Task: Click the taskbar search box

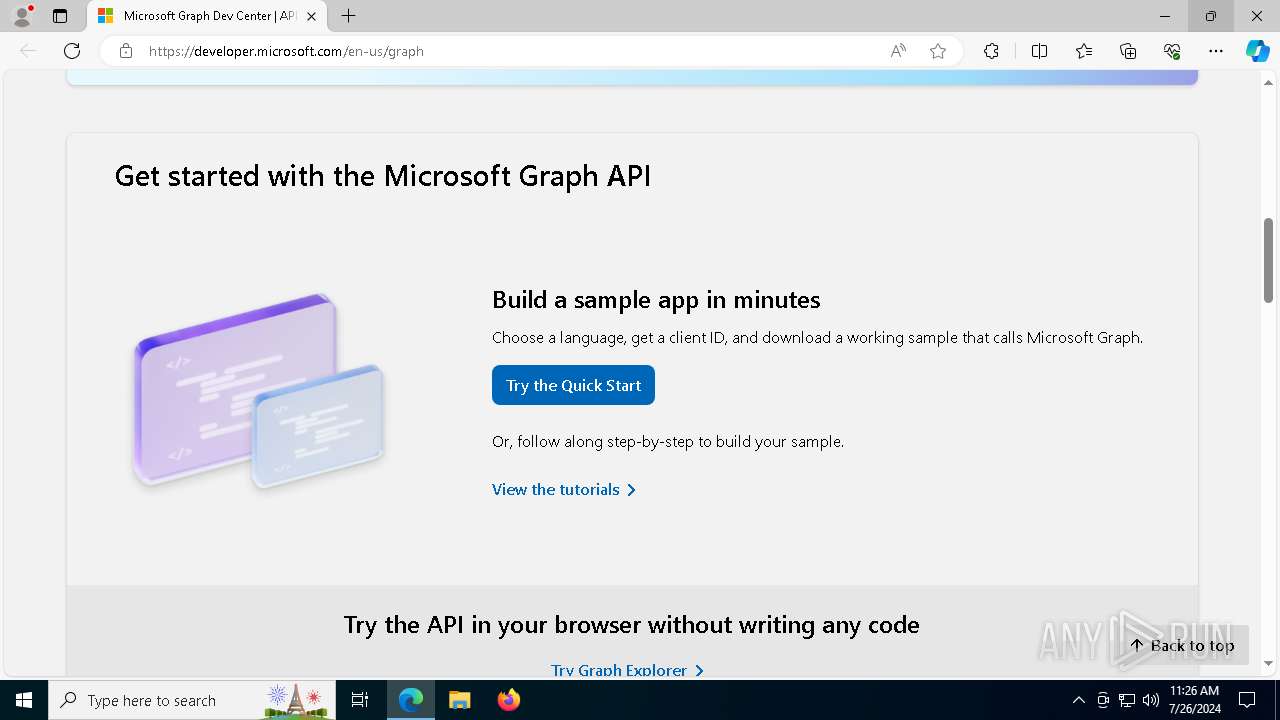Action: click(192, 700)
